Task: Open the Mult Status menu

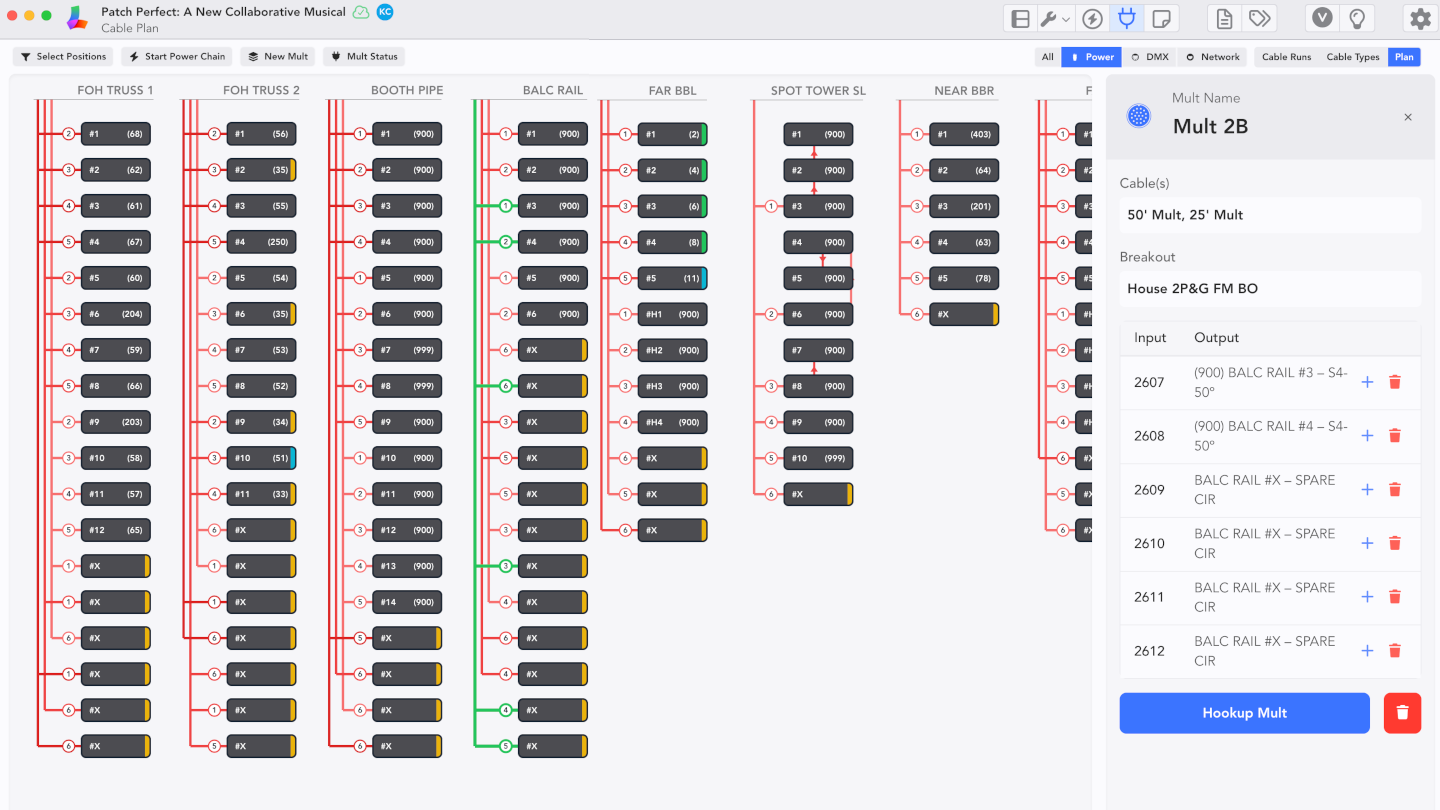Action: coord(364,57)
